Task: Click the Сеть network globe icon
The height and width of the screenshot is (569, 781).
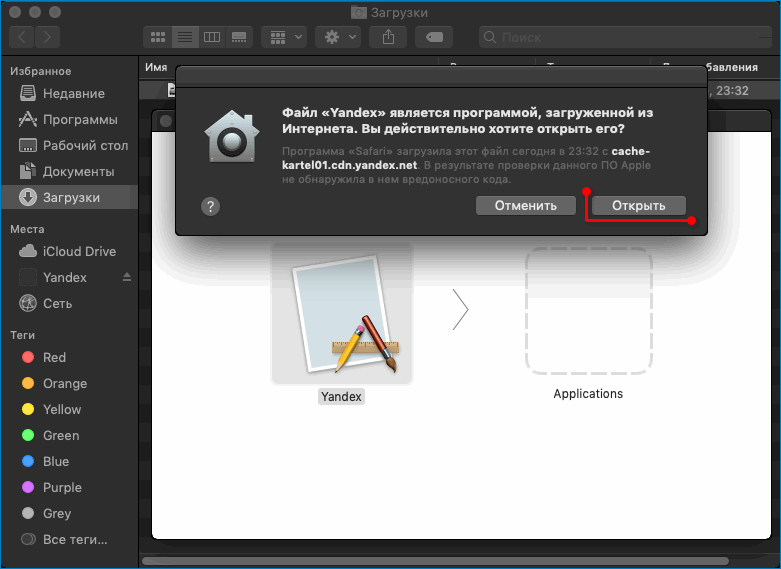Action: pyautogui.click(x=28, y=303)
